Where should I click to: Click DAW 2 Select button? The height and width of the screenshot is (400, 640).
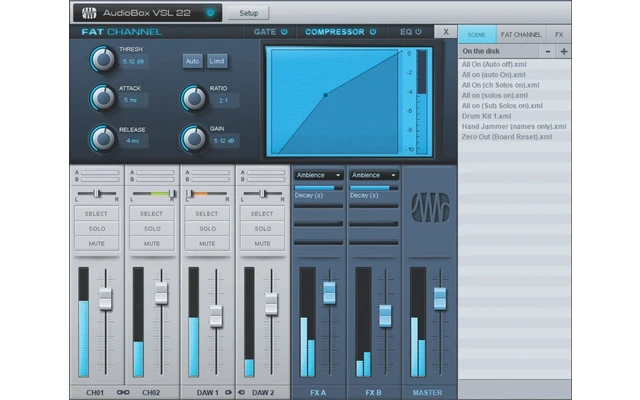262,213
